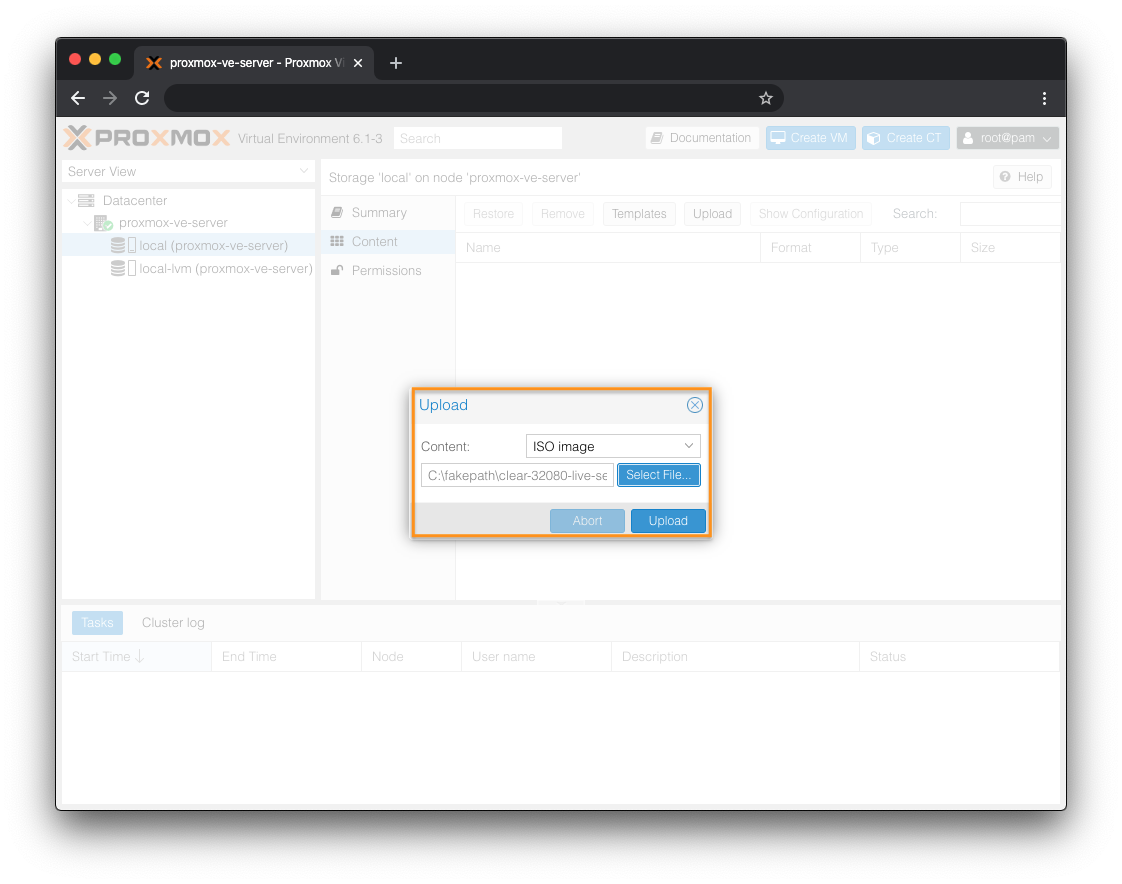This screenshot has width=1122, height=884.
Task: Click the Status column header
Action: point(959,656)
